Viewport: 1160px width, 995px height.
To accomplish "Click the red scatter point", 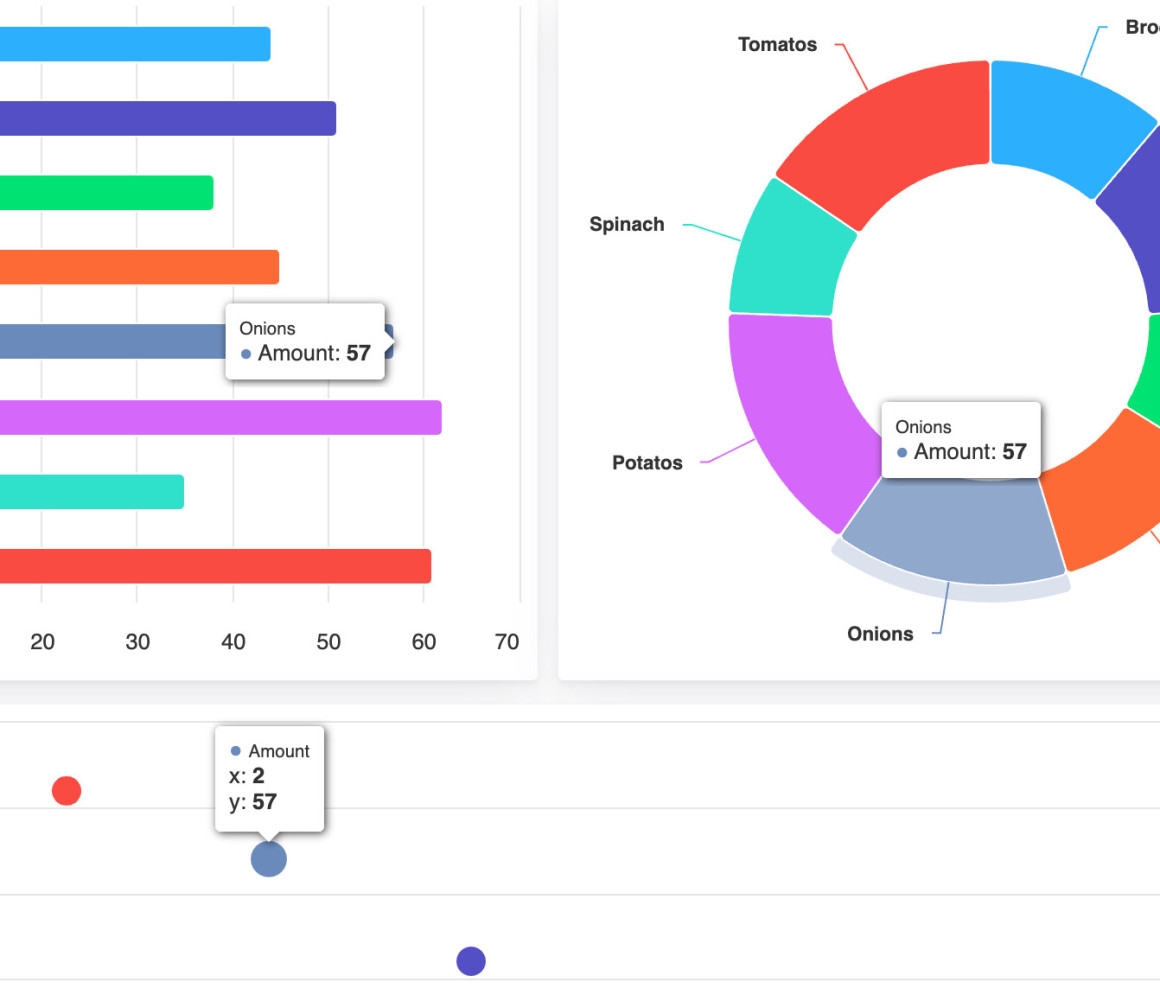I will 67,791.
